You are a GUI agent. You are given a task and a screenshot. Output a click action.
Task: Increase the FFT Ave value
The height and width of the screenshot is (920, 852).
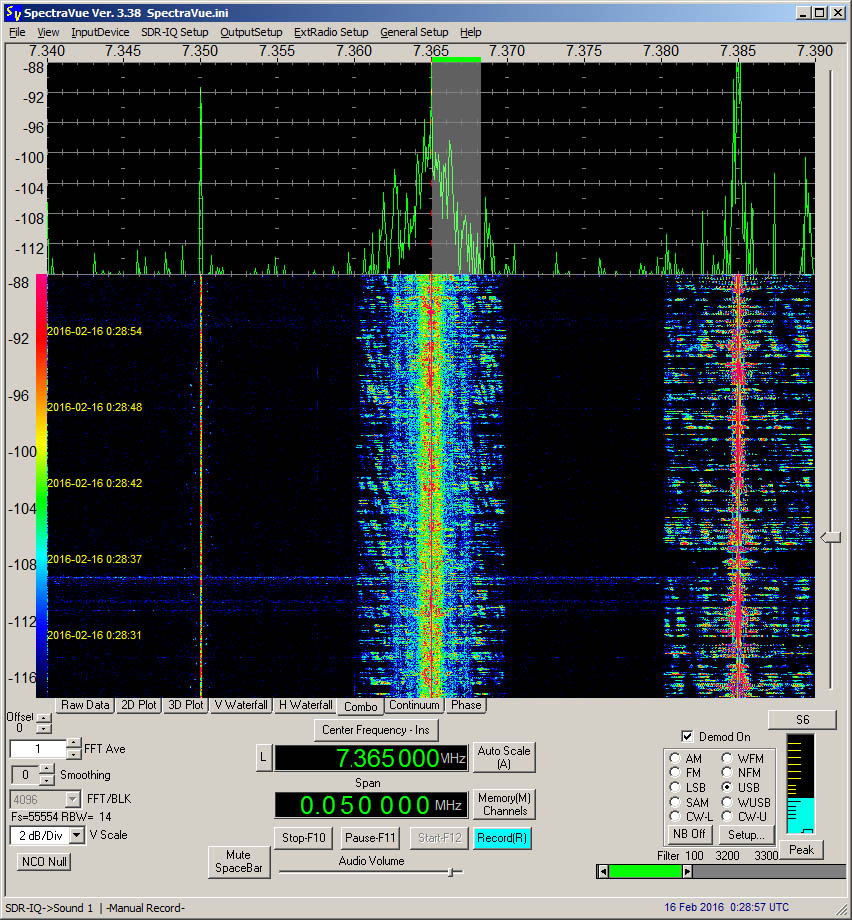[x=73, y=743]
